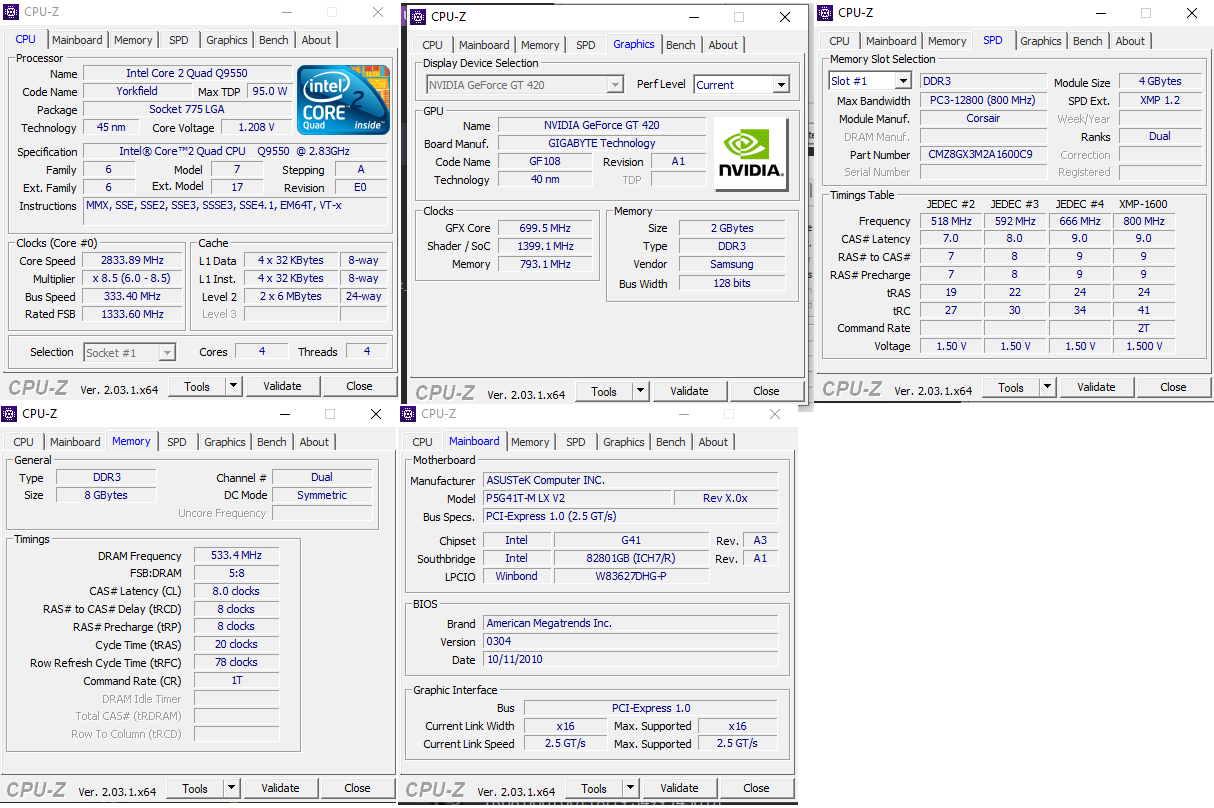Screen dimensions: 1214x808
Task: Expand Tools arrow in the Processor window
Action: click(x=233, y=386)
